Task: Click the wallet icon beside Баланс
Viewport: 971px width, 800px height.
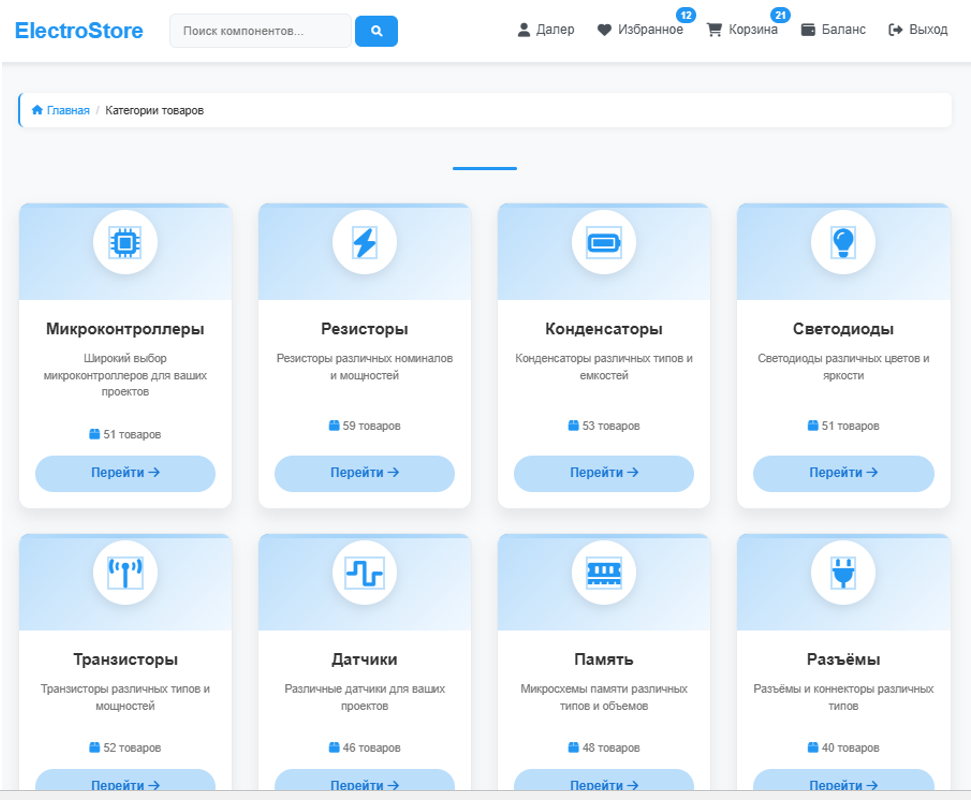Action: pyautogui.click(x=808, y=30)
